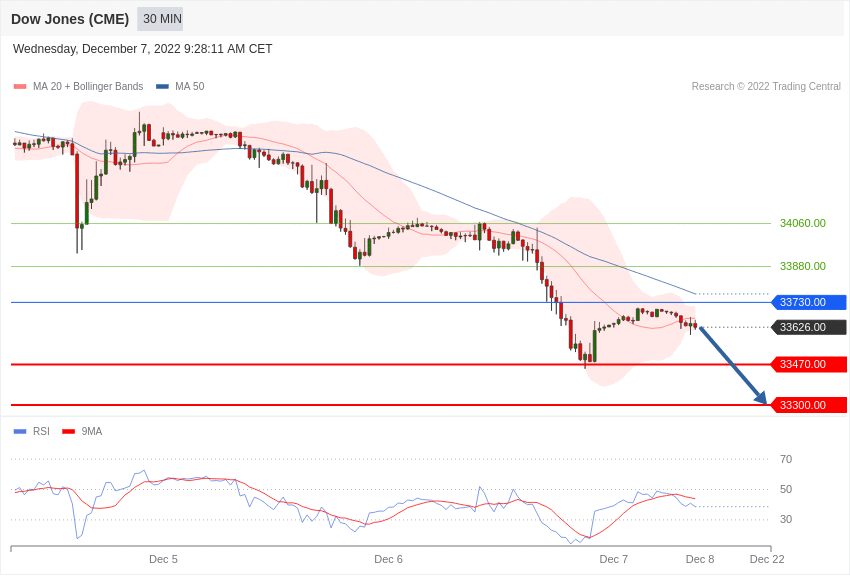Click the RSI 70 level label
The height and width of the screenshot is (576, 850).
tap(785, 459)
